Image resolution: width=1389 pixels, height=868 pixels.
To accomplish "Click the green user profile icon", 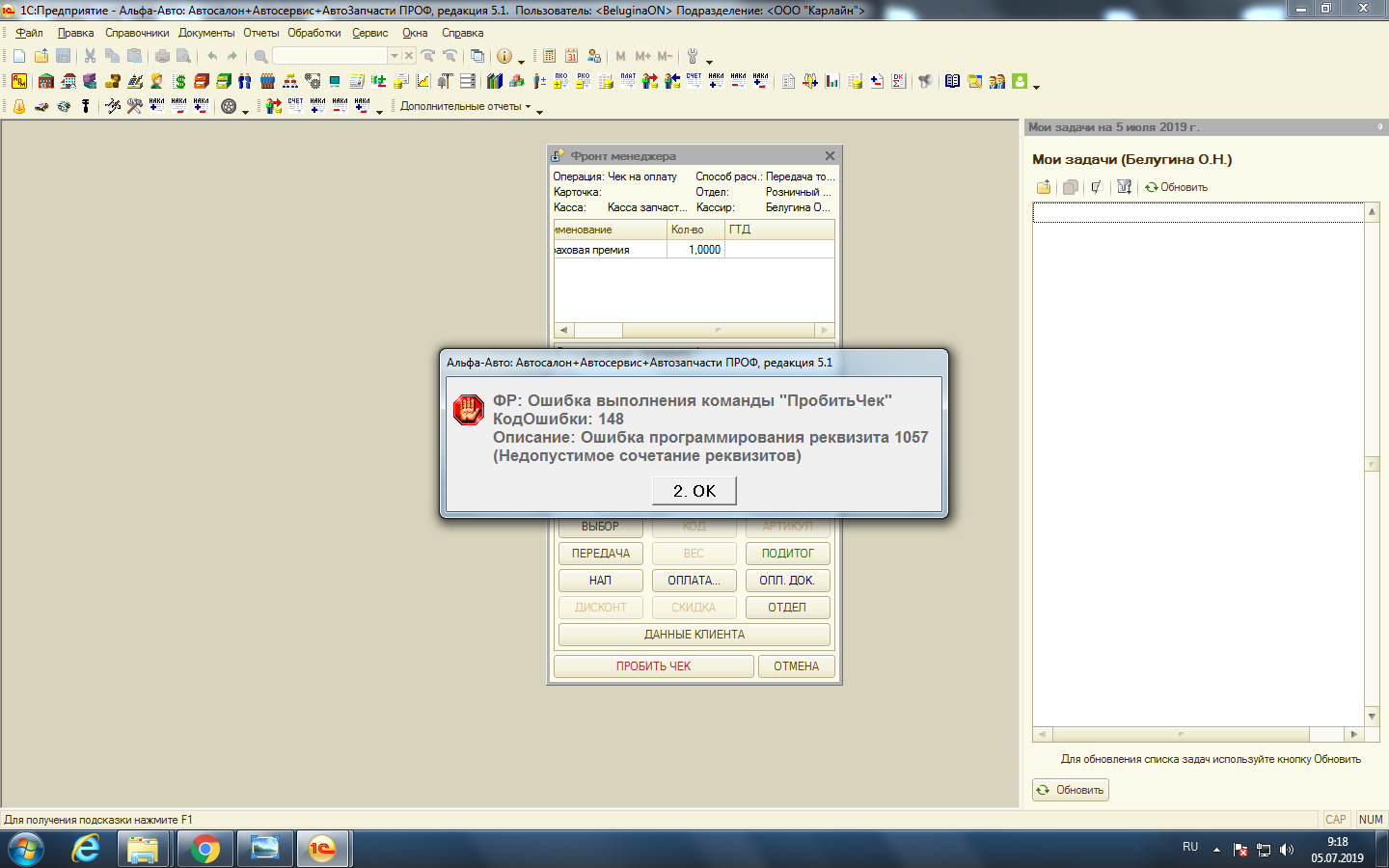I will (1020, 81).
